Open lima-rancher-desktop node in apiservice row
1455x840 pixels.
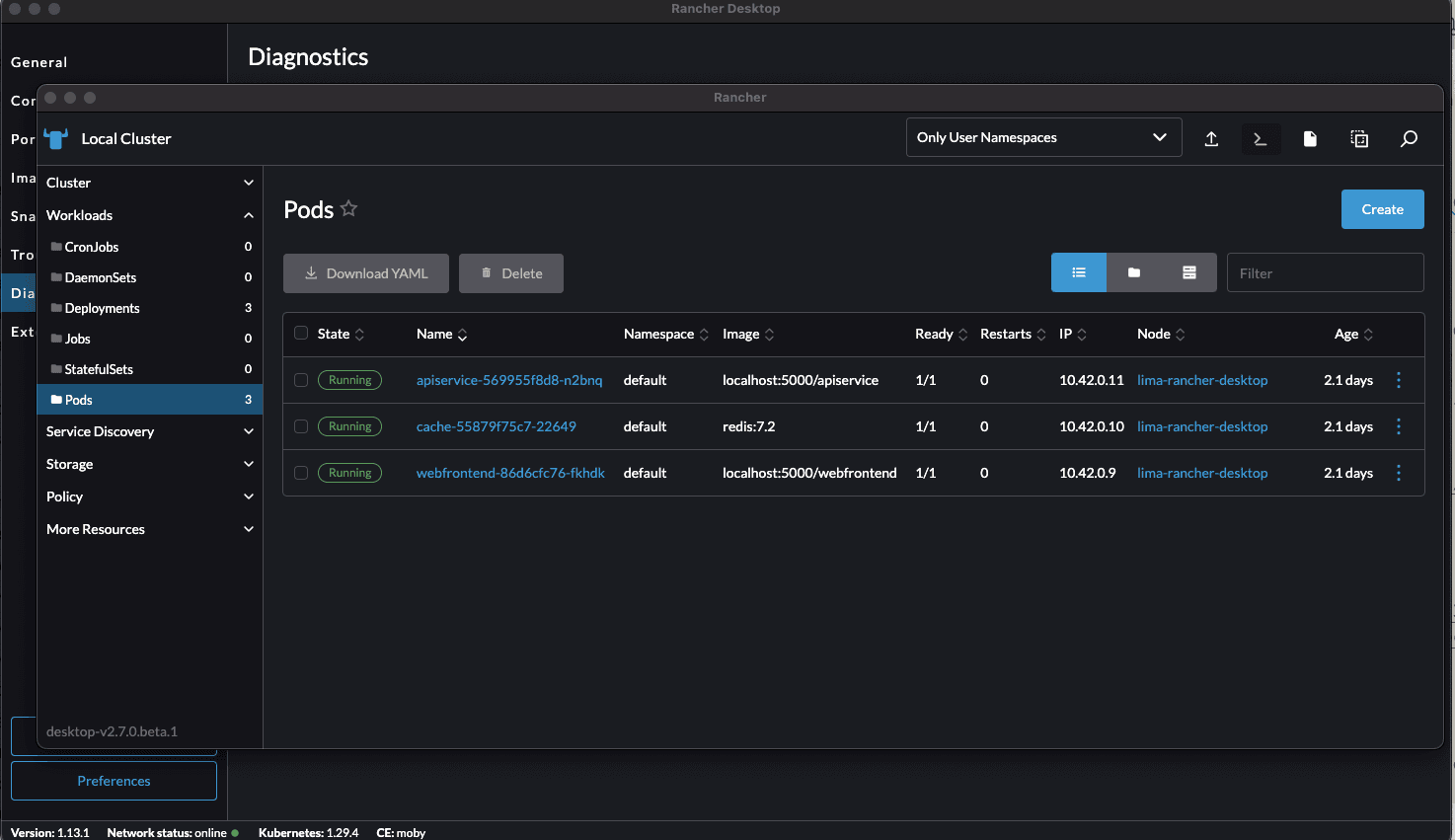(x=1202, y=380)
